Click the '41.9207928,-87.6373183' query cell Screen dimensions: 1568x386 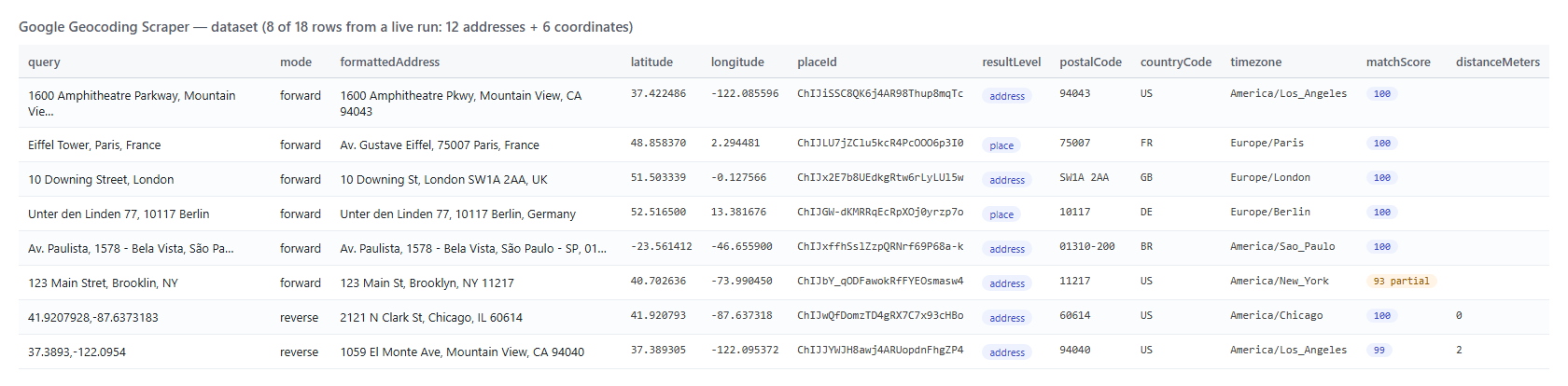[93, 317]
